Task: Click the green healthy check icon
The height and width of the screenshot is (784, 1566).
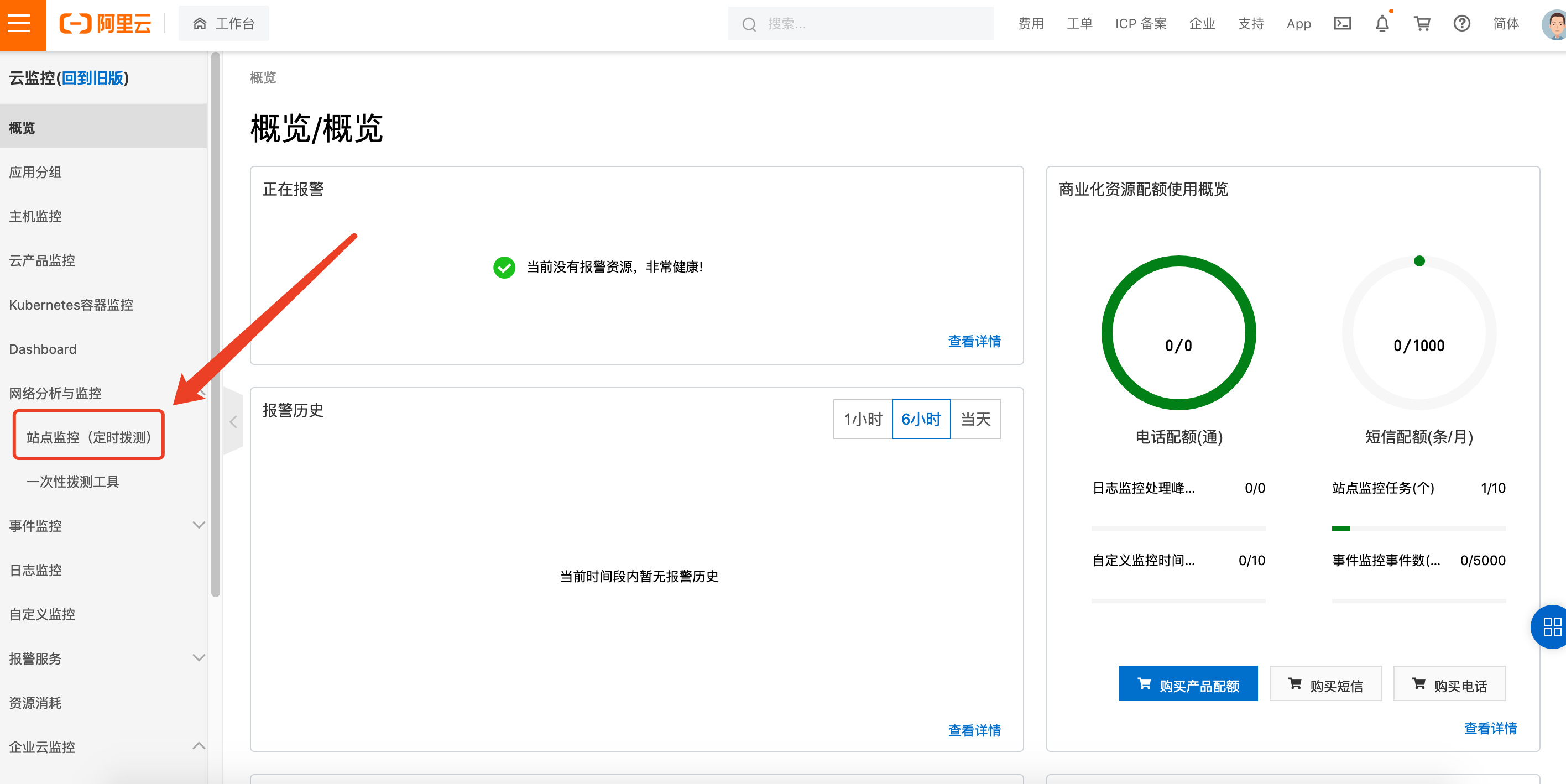Action: click(504, 268)
